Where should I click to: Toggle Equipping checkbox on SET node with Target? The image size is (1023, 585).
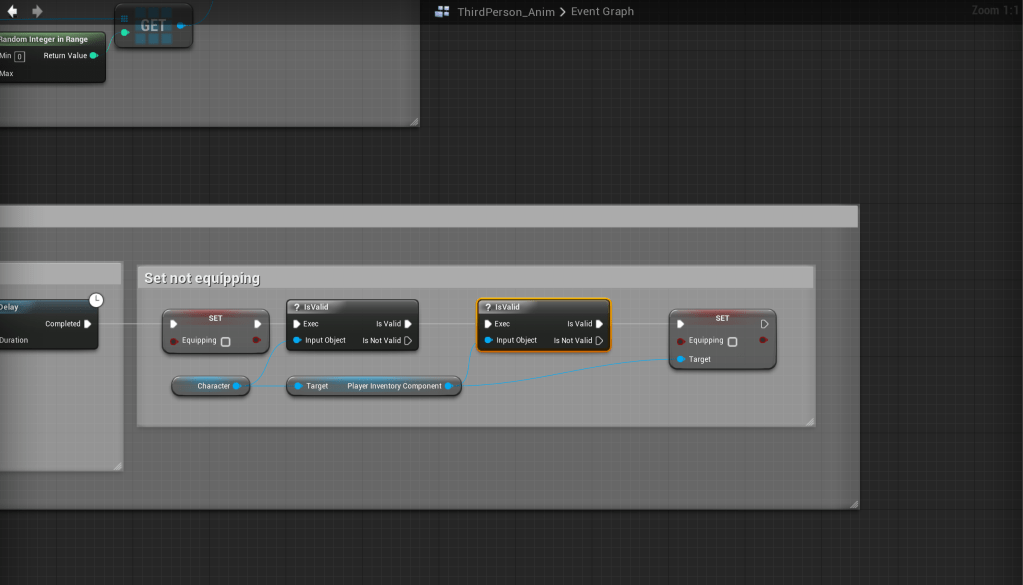(x=733, y=342)
